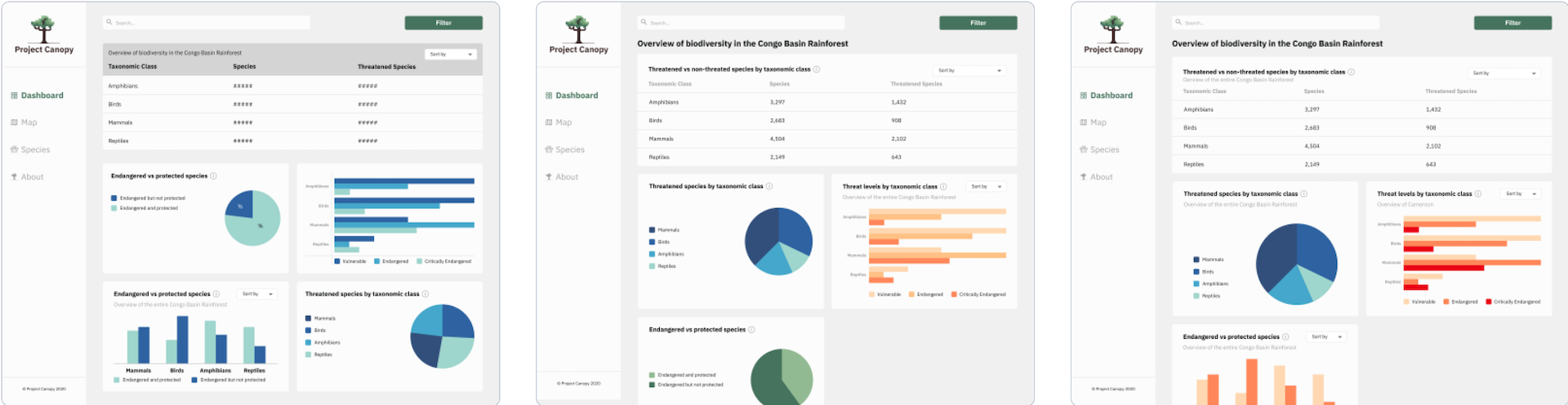Screen dimensions: 1568x405
Task: Click the Species icon in the middle mockup sidebar
Action: coord(549,149)
